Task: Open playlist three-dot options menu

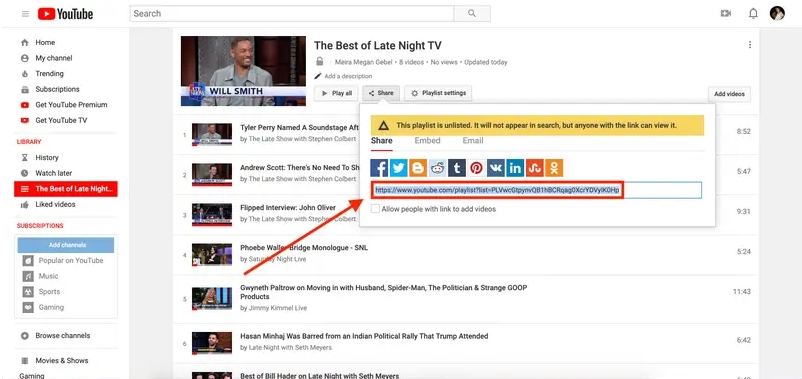Action: (x=750, y=45)
